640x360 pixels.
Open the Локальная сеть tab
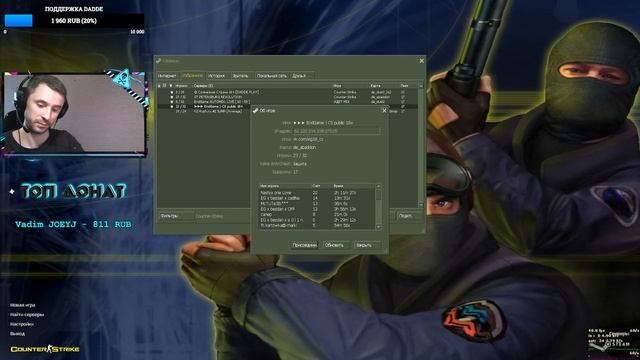click(x=271, y=76)
